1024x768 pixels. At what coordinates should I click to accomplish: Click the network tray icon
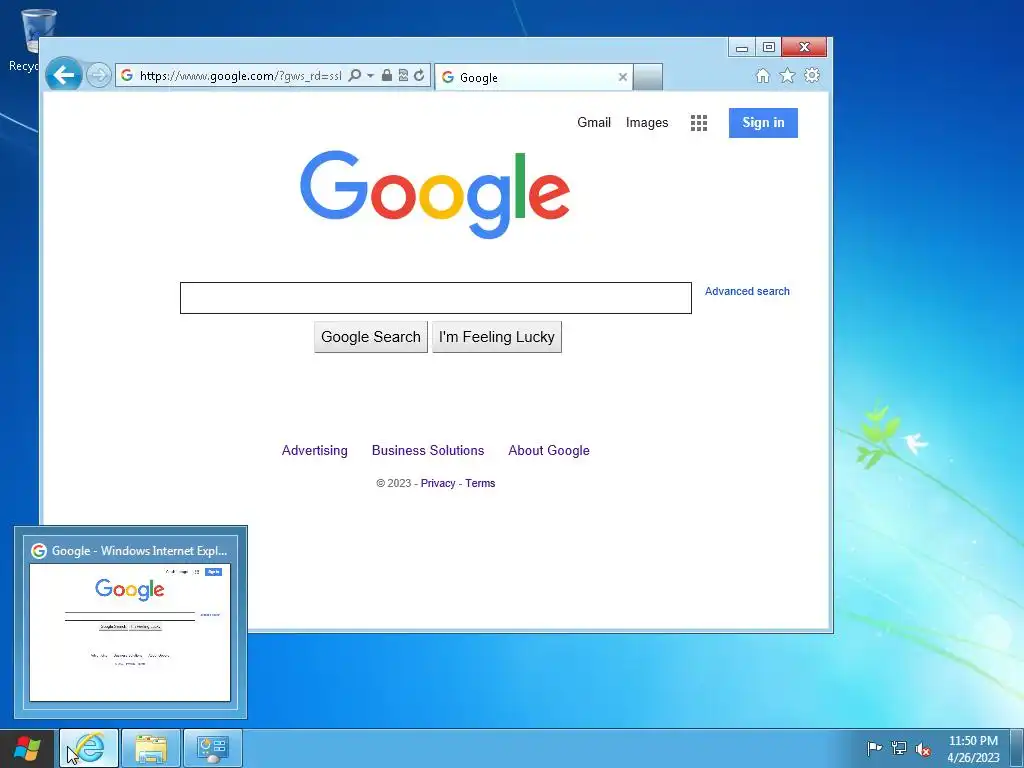click(x=899, y=748)
